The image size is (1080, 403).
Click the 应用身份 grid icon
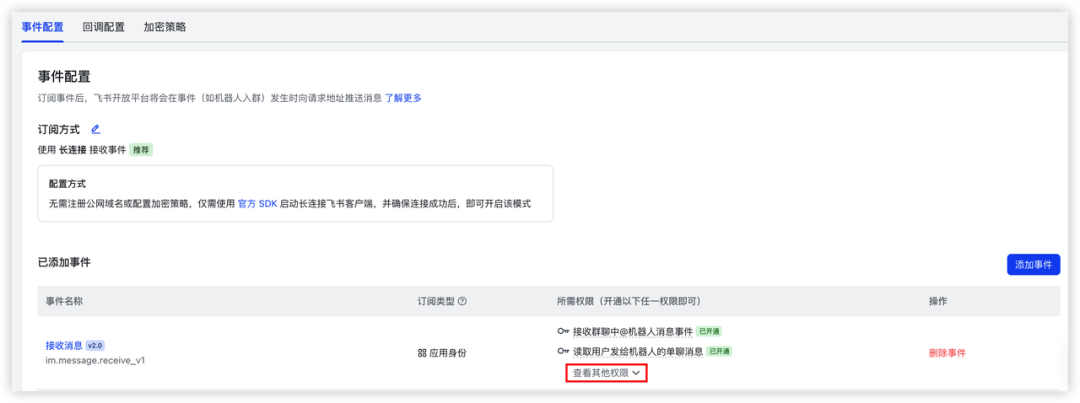pos(422,353)
